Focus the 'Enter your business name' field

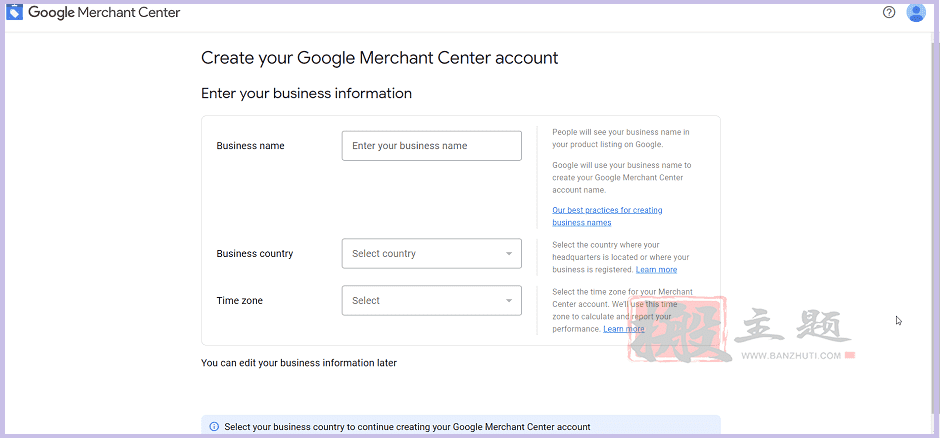click(431, 146)
